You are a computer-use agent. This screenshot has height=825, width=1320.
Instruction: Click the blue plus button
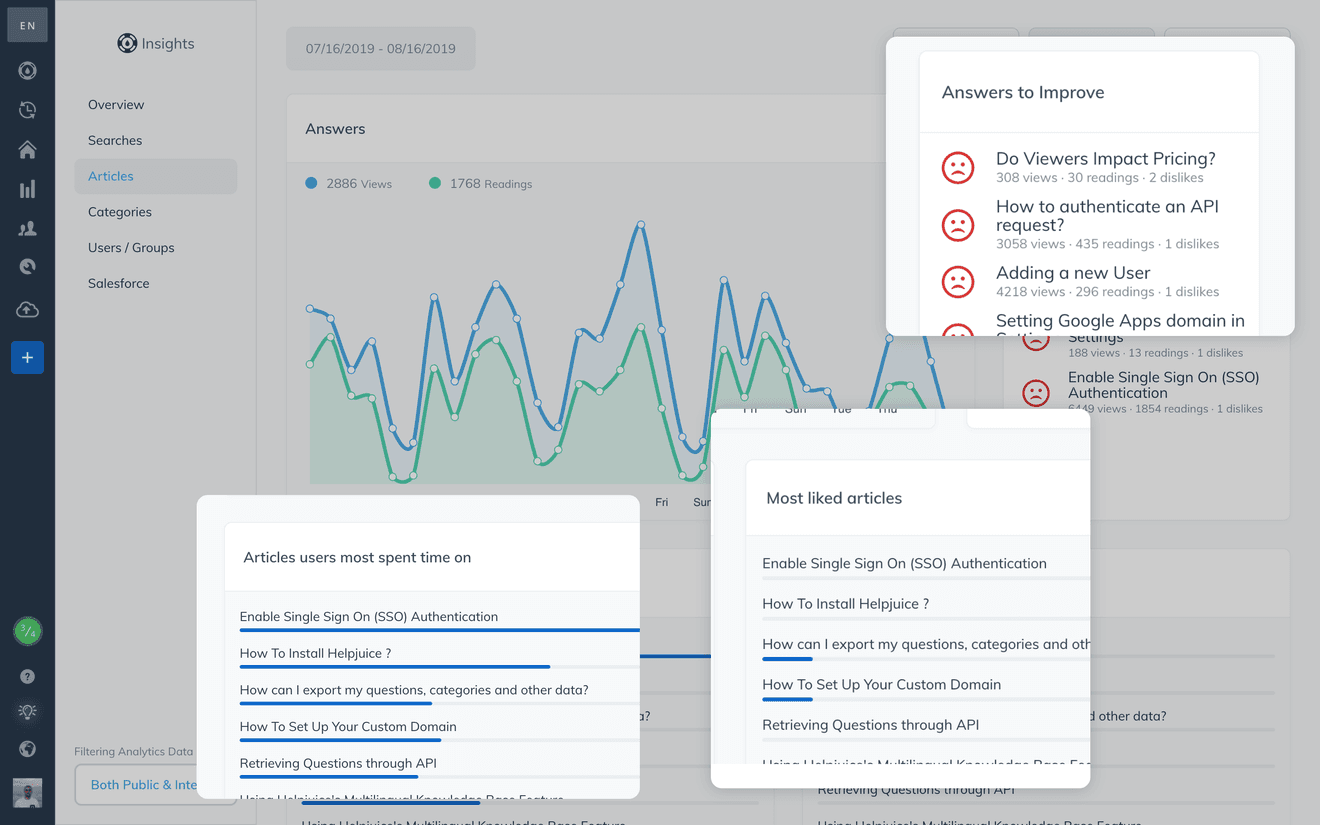27,358
